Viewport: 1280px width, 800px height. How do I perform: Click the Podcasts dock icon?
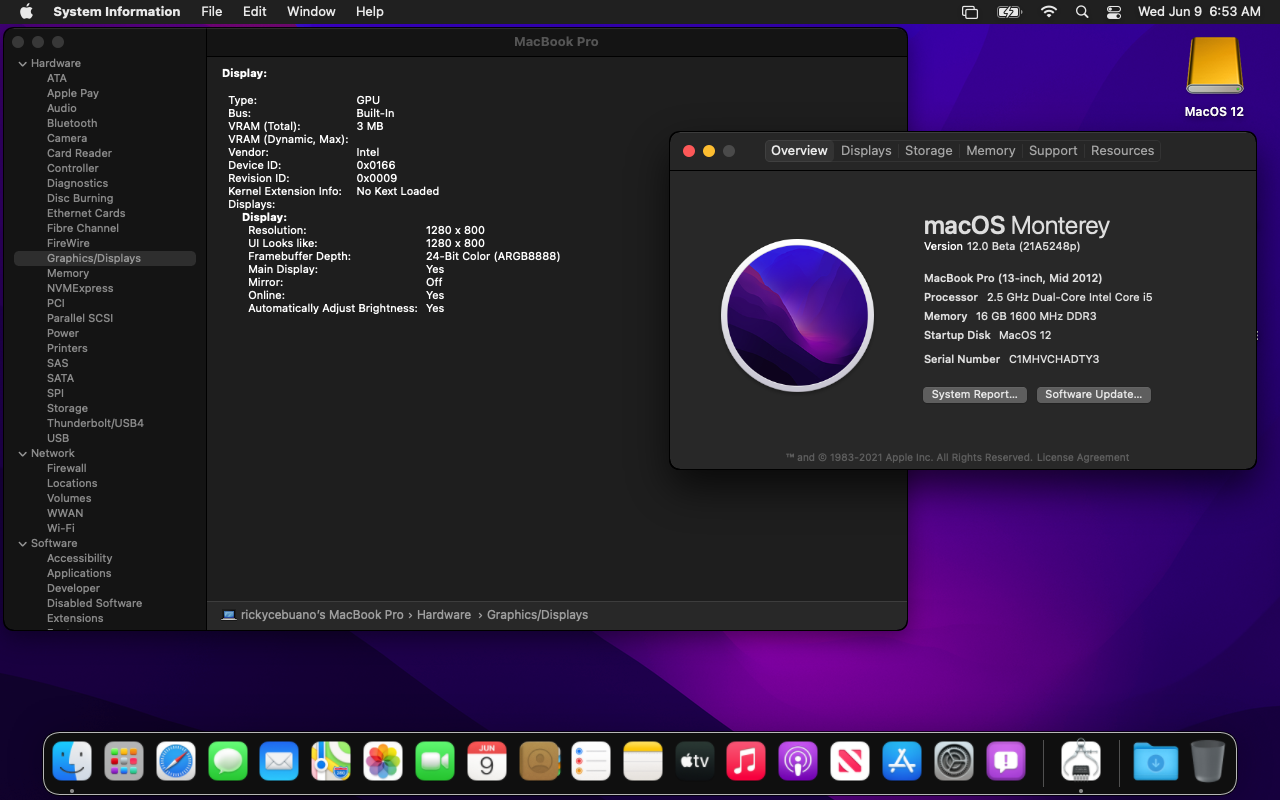798,762
